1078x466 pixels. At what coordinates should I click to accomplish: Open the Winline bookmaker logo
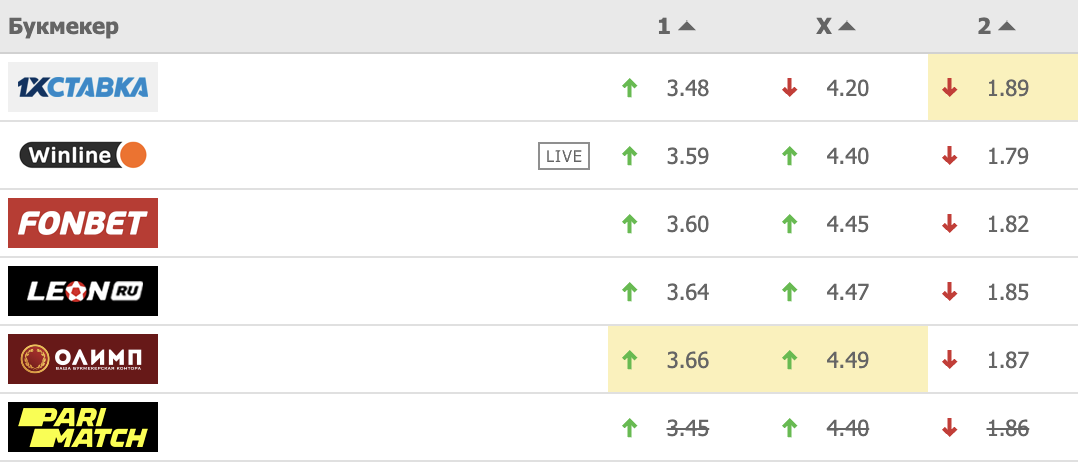tap(83, 155)
